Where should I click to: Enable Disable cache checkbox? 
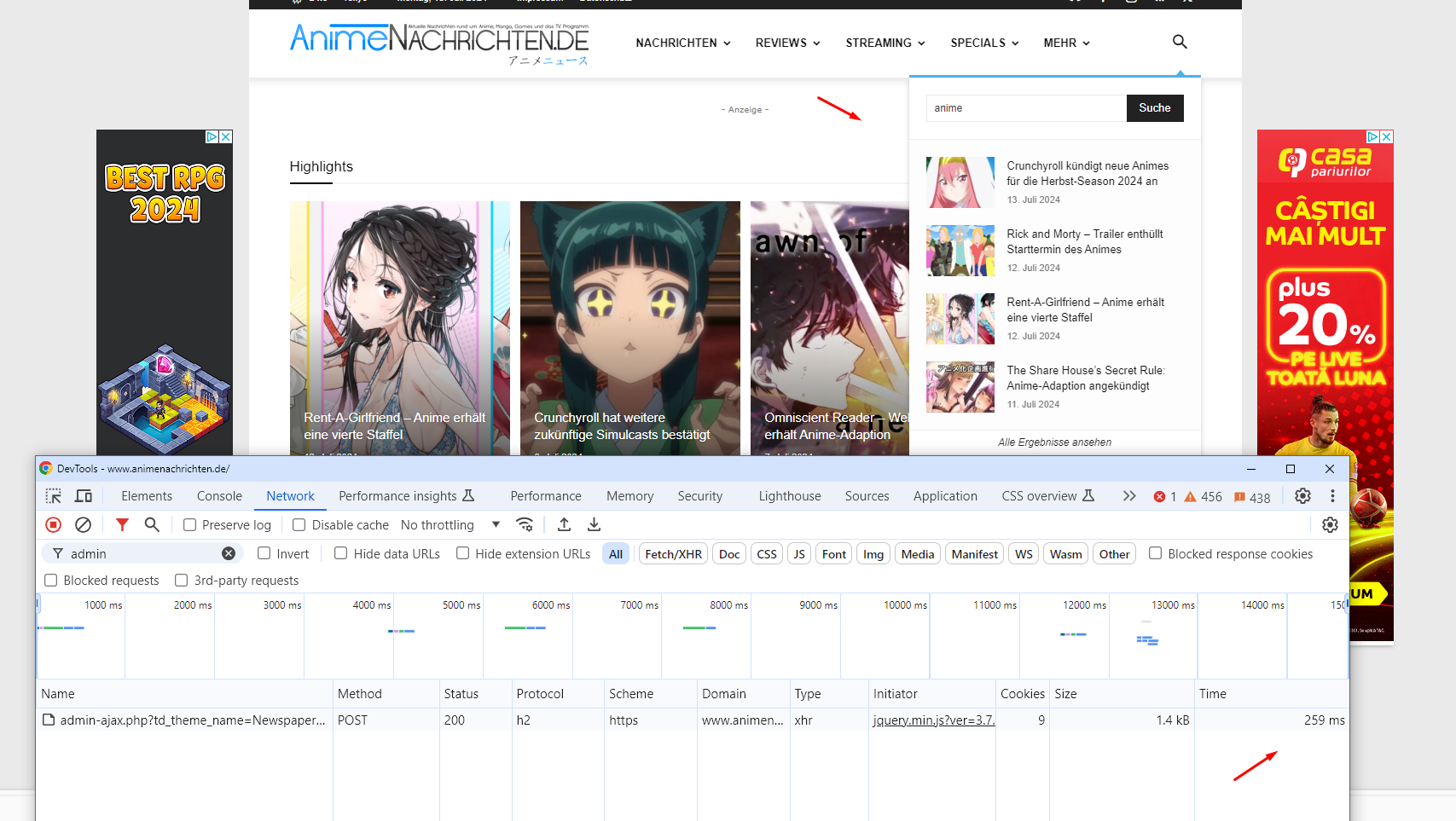299,525
